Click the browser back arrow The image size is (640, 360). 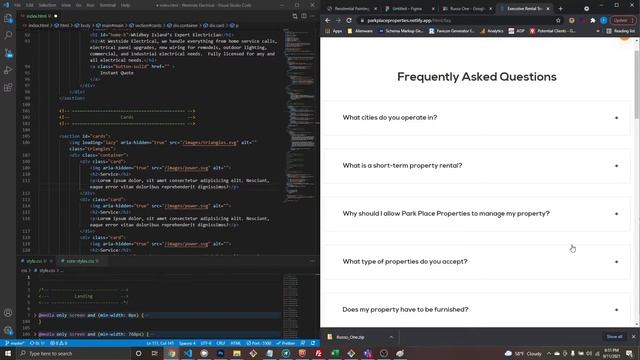click(327, 20)
